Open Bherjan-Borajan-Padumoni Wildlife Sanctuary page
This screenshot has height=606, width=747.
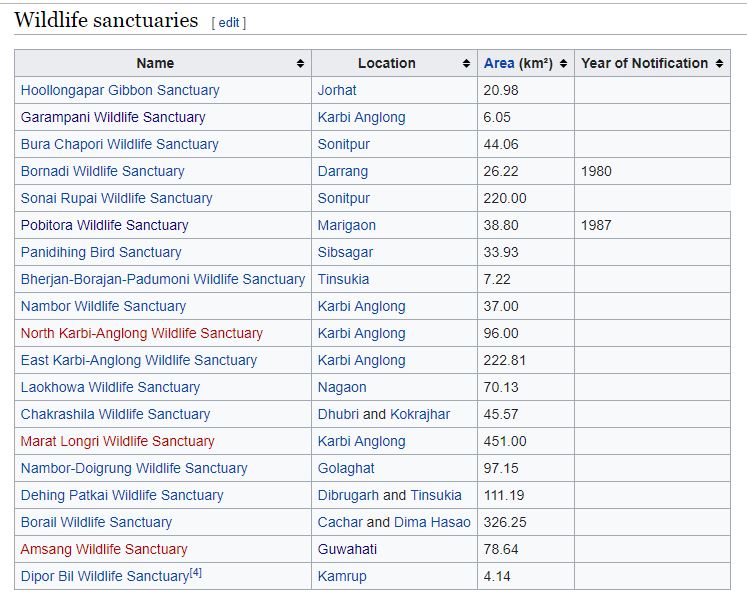click(x=162, y=279)
